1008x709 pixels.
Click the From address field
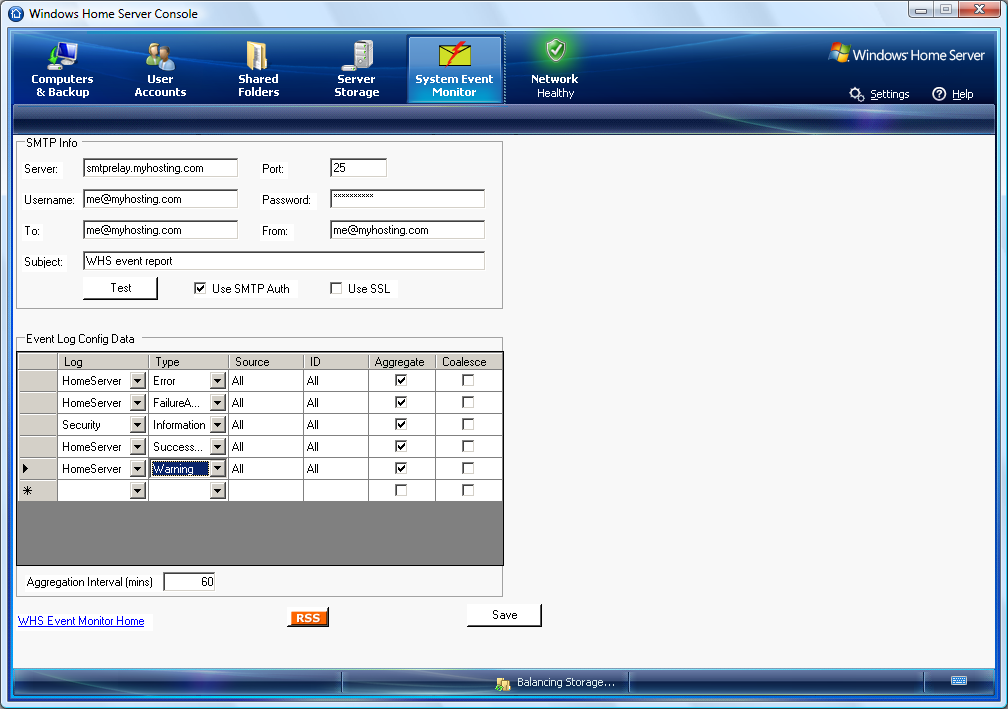click(x=407, y=229)
